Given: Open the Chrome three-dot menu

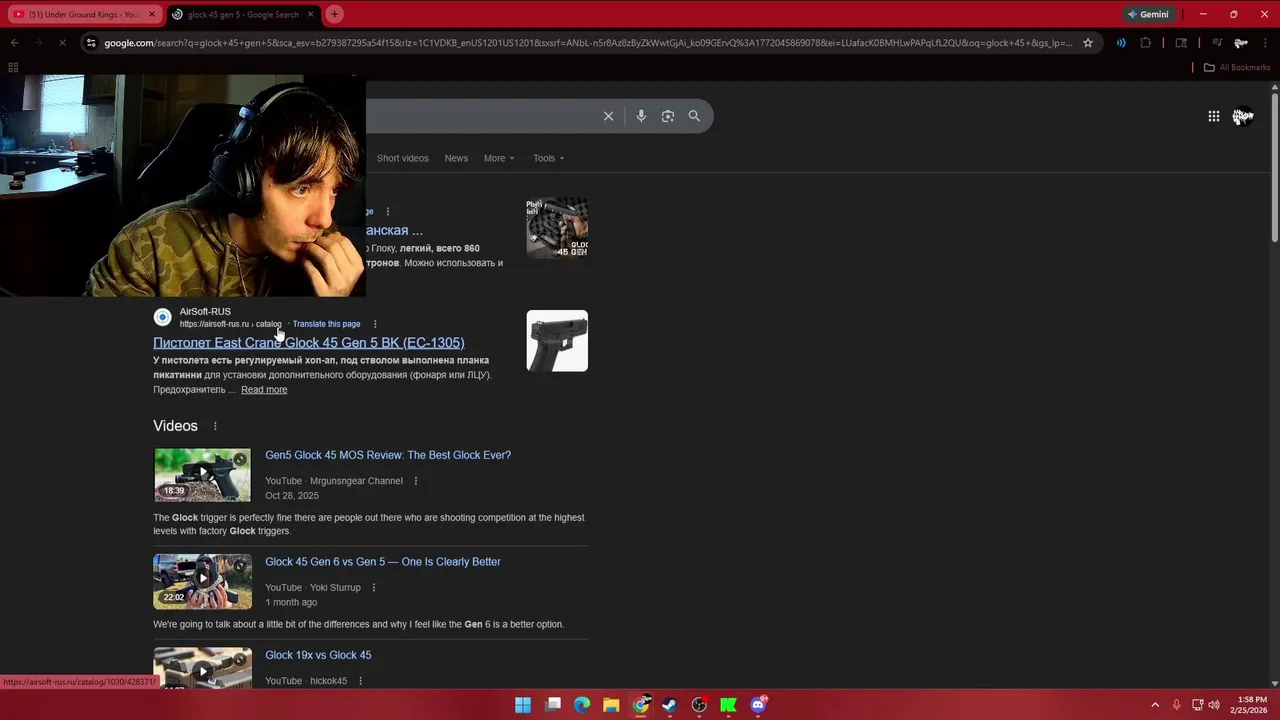Looking at the screenshot, I should pos(1266,43).
